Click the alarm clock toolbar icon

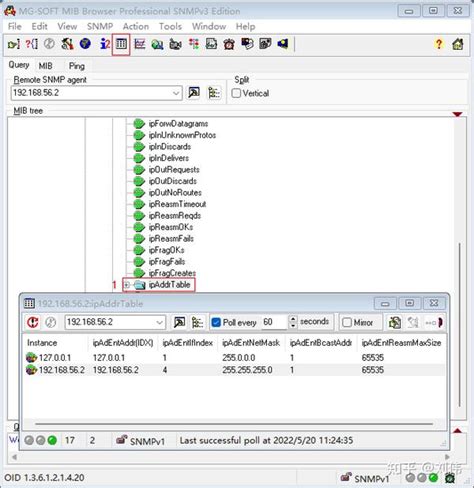click(229, 44)
